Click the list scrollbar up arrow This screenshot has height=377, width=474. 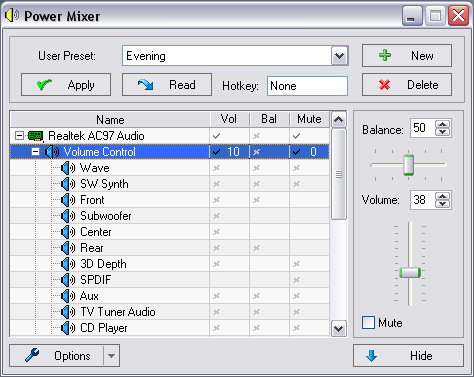point(339,119)
